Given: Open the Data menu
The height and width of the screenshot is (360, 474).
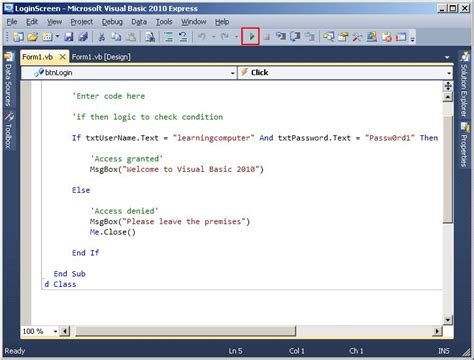Looking at the screenshot, I should 139,22.
